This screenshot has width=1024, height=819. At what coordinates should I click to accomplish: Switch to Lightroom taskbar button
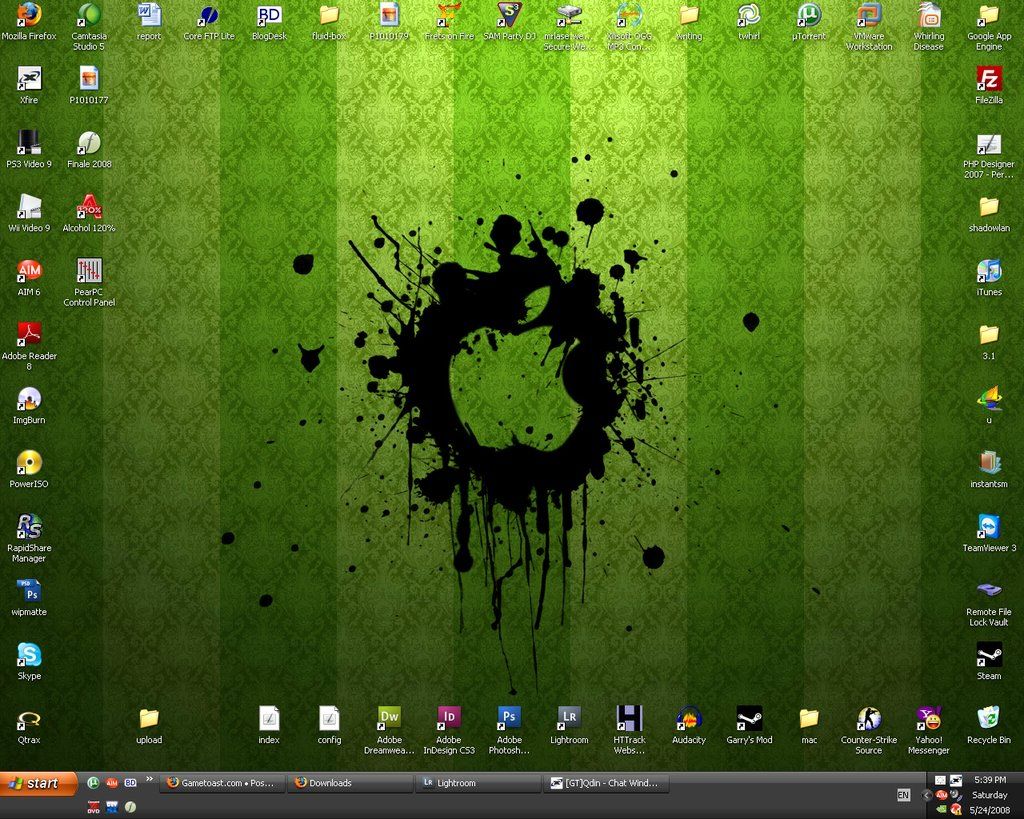click(478, 783)
